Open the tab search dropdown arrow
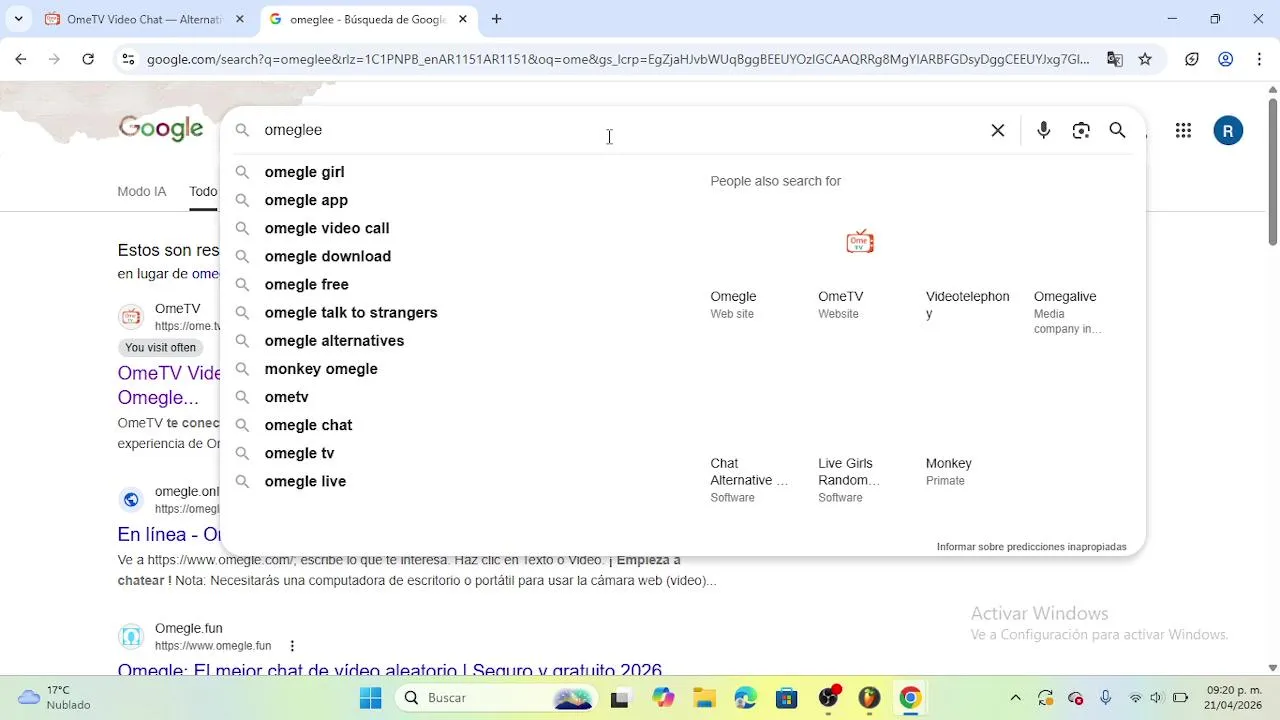 (x=18, y=19)
